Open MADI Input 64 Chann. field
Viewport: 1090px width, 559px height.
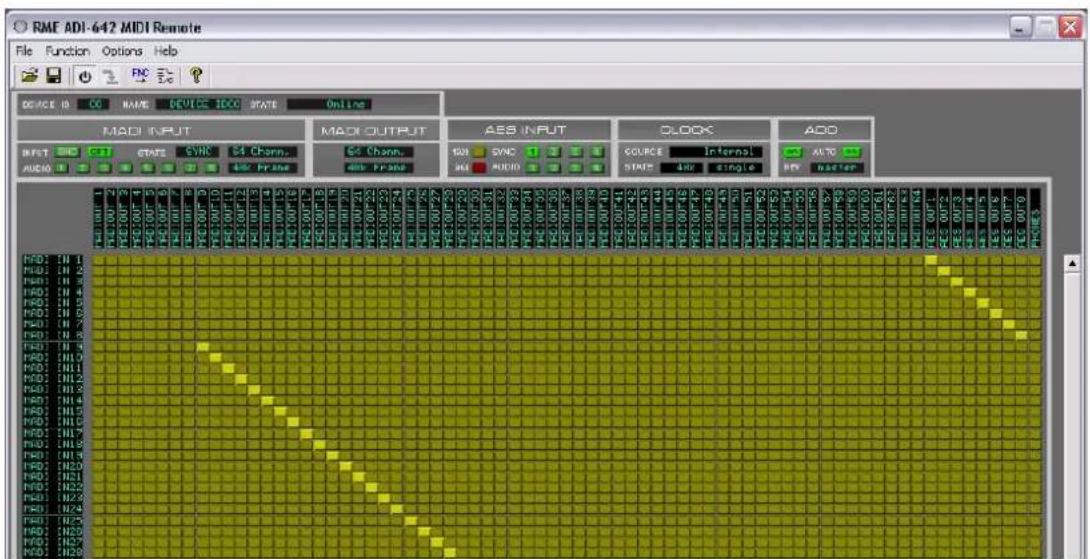263,152
